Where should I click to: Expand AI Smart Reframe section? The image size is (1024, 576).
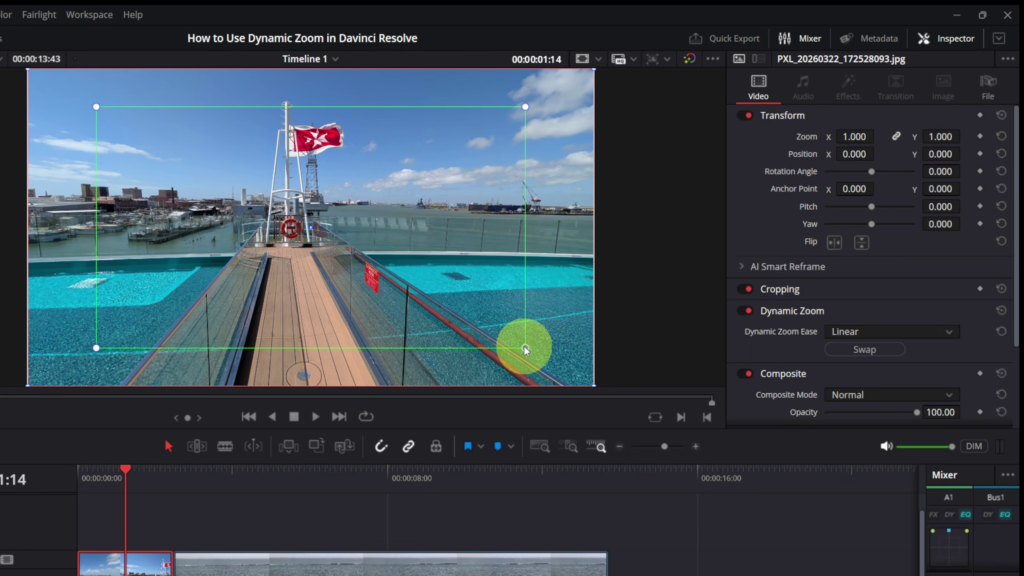[742, 266]
